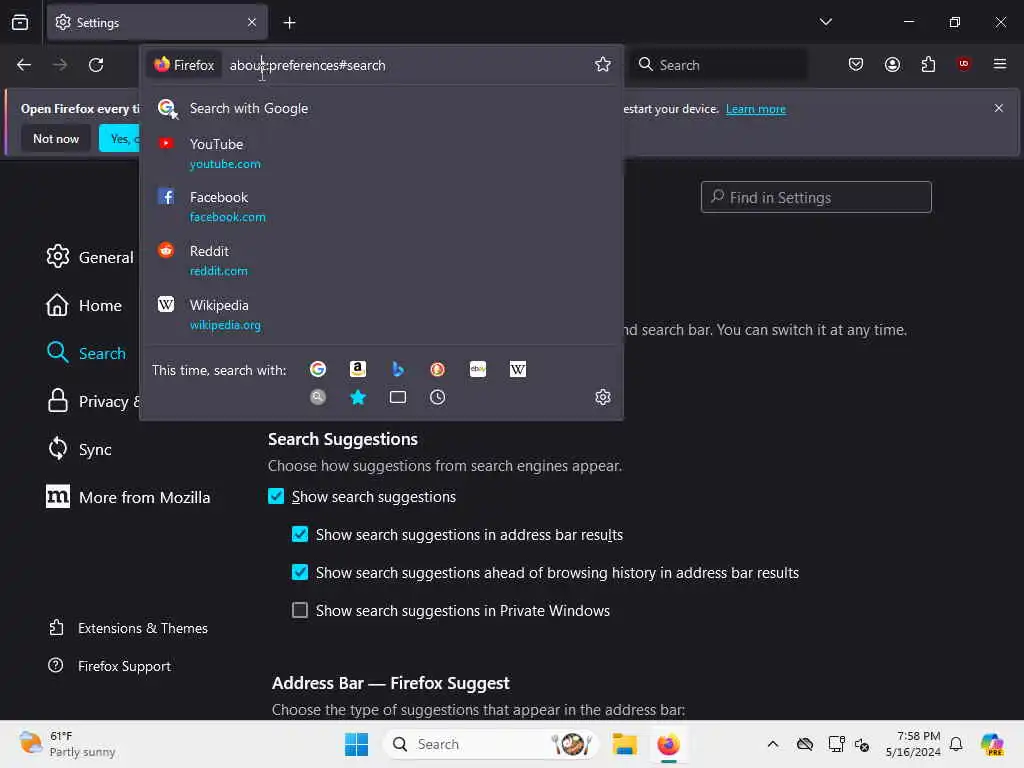The image size is (1024, 768).
Task: Open File Explorer from taskbar
Action: 624,744
